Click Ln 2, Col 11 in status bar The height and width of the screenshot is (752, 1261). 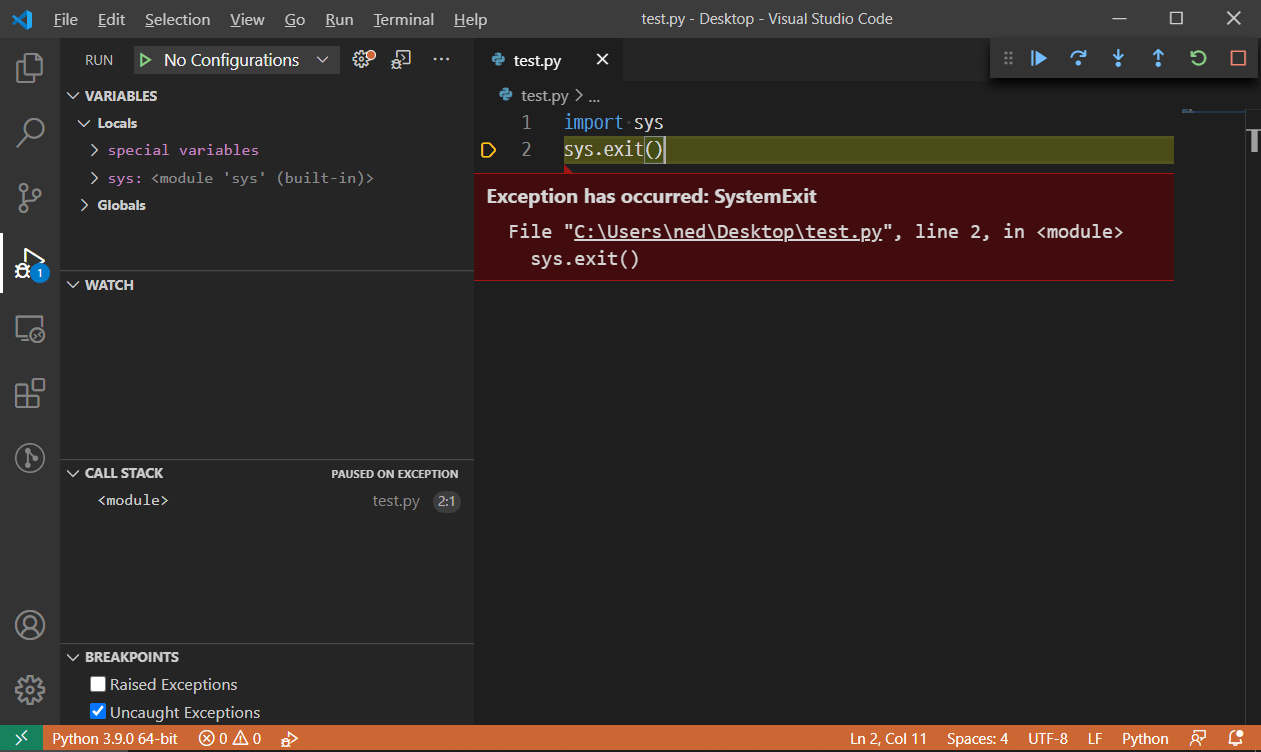click(x=888, y=739)
